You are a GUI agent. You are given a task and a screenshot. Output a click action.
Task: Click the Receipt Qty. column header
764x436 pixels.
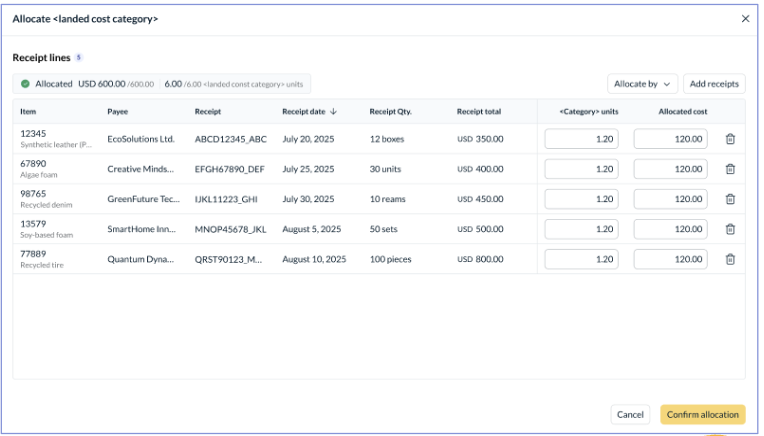(390, 112)
